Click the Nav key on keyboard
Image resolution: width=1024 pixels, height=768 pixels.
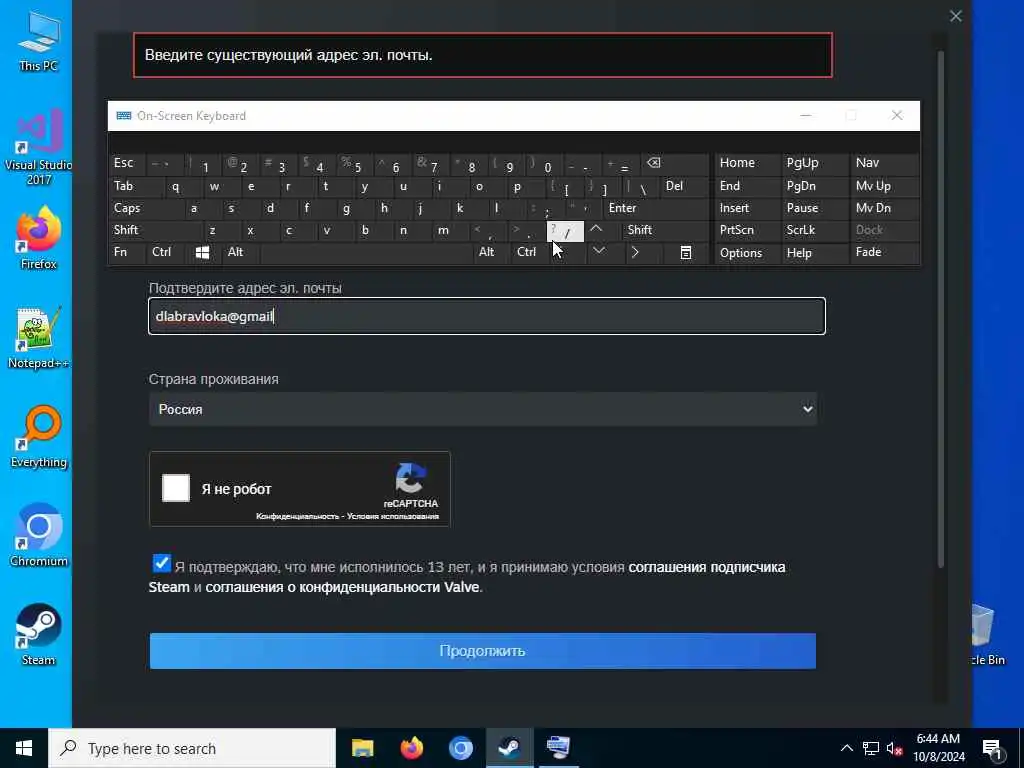tap(884, 163)
